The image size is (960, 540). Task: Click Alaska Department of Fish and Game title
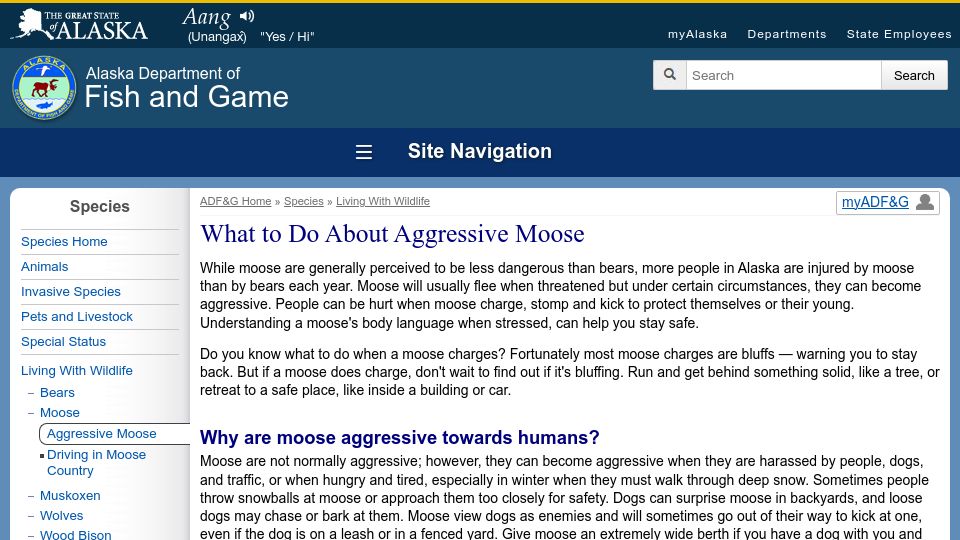point(187,88)
